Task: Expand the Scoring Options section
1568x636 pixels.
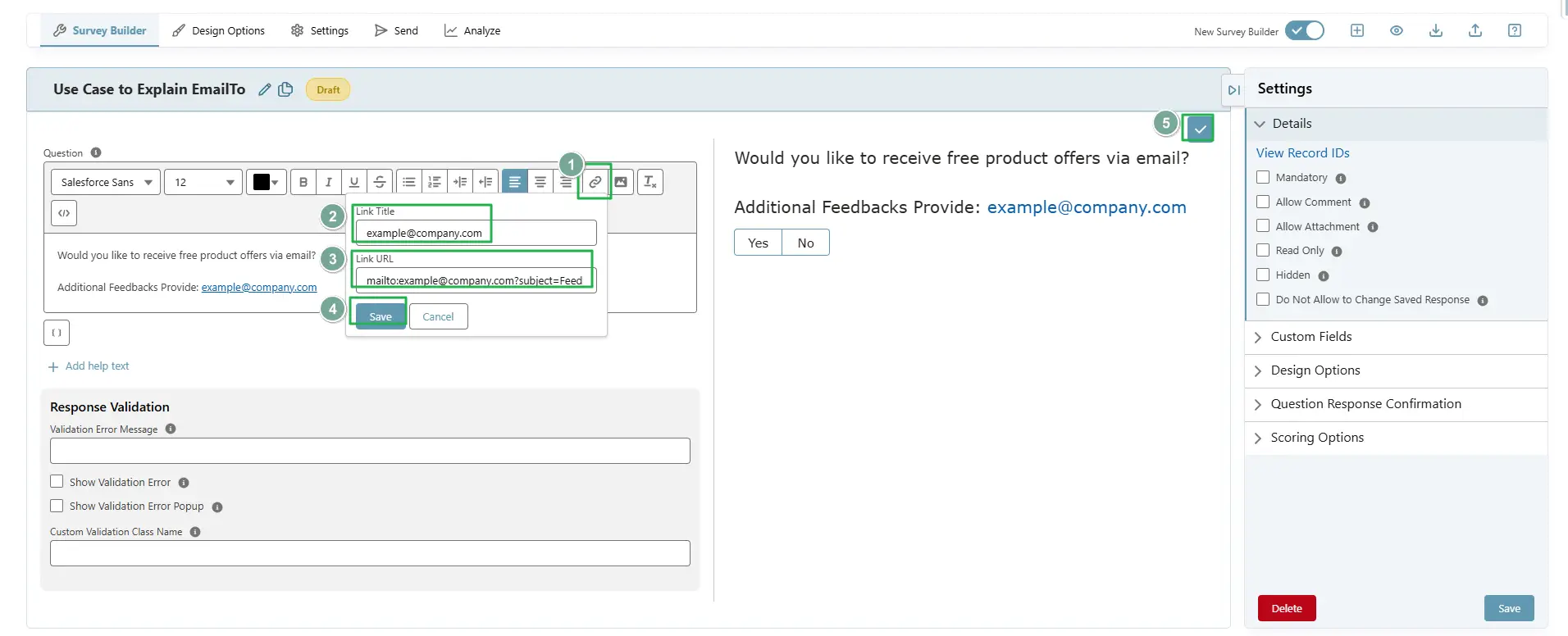Action: click(x=1396, y=438)
